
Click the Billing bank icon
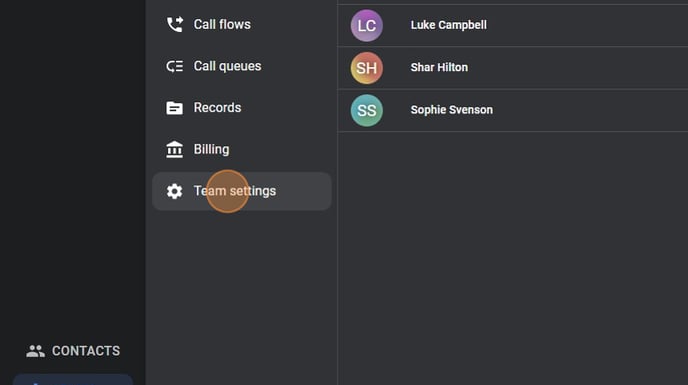pyautogui.click(x=175, y=149)
